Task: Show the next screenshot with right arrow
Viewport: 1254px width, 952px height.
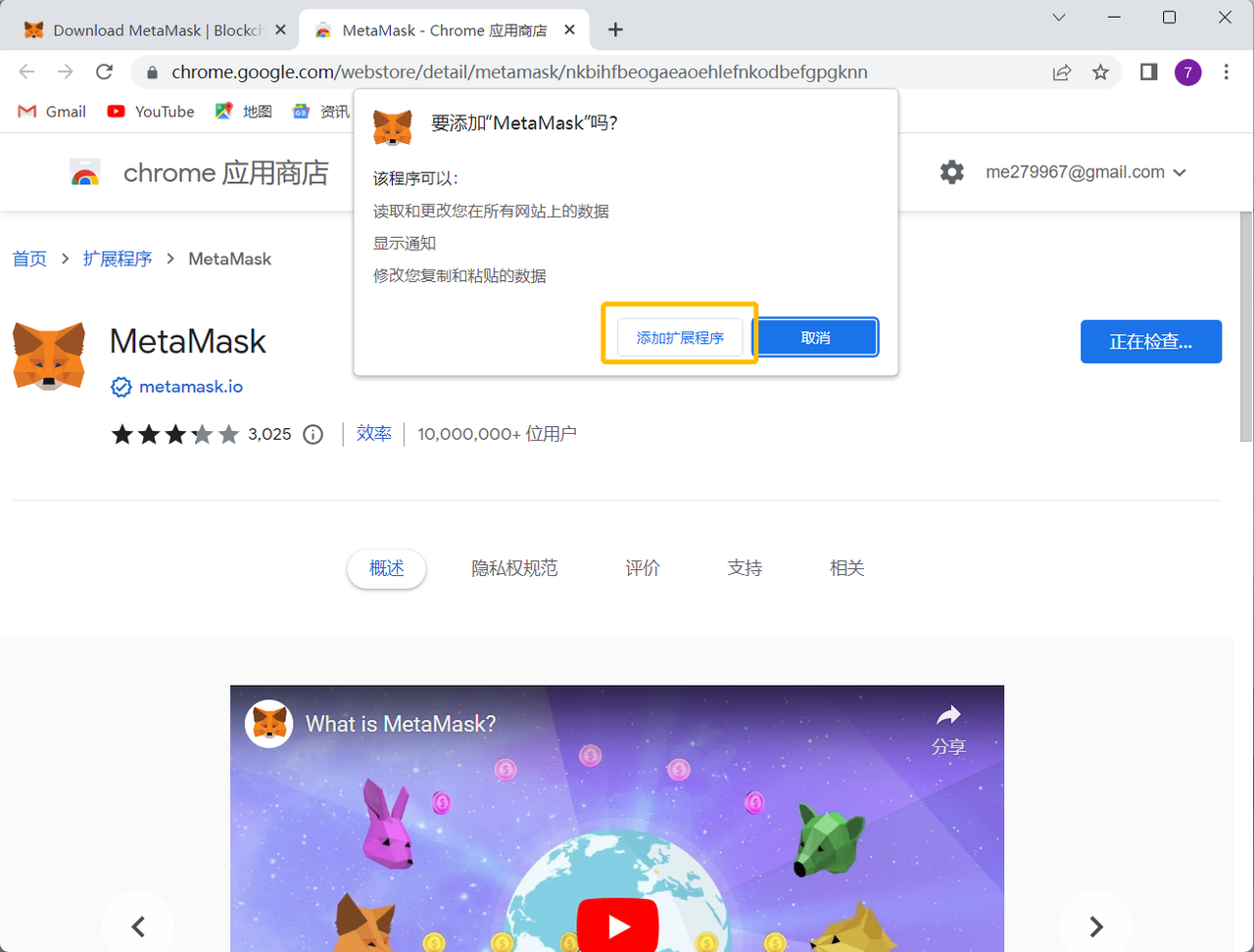Action: click(x=1095, y=926)
